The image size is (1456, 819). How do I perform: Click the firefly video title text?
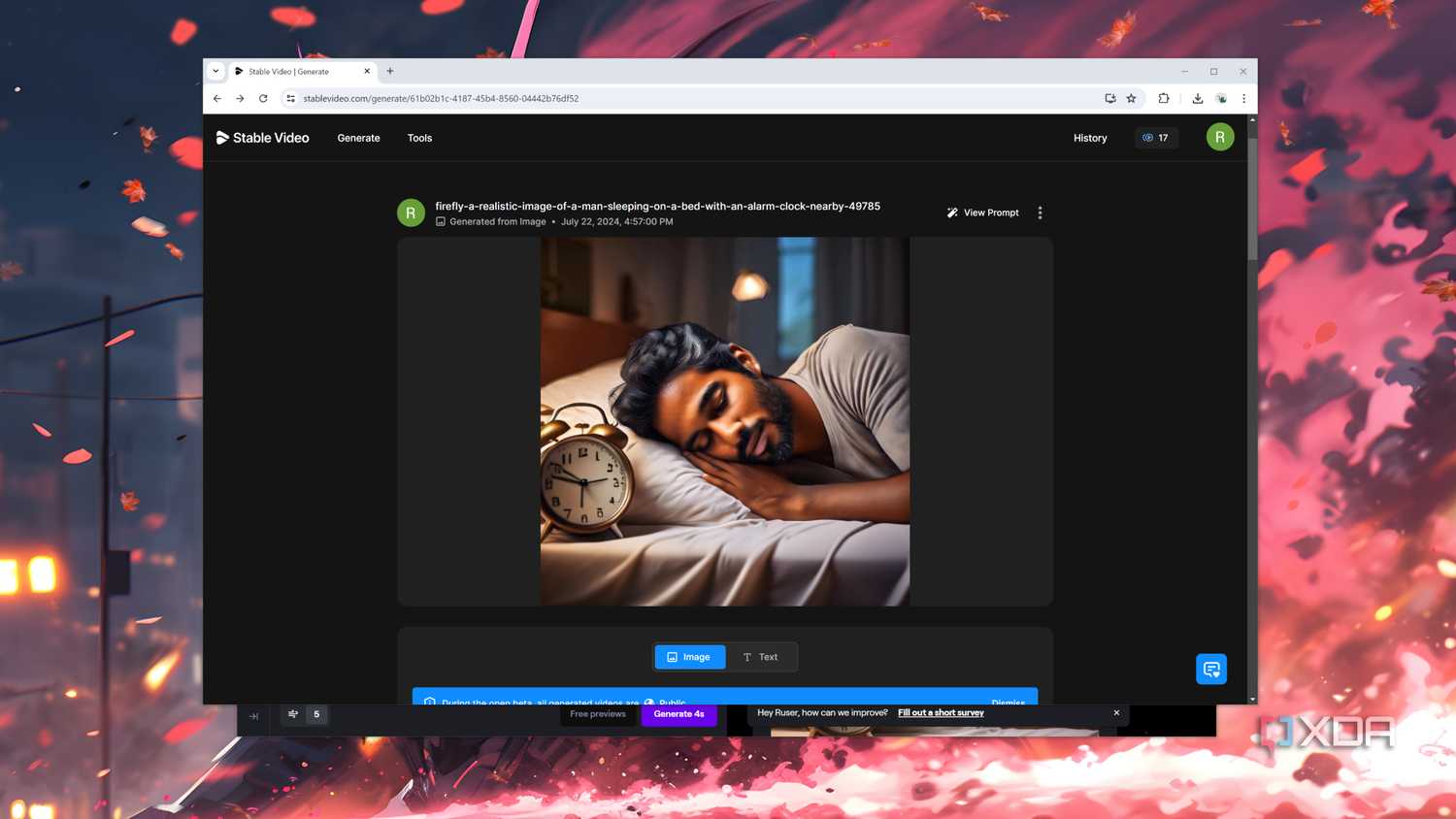[x=657, y=206]
